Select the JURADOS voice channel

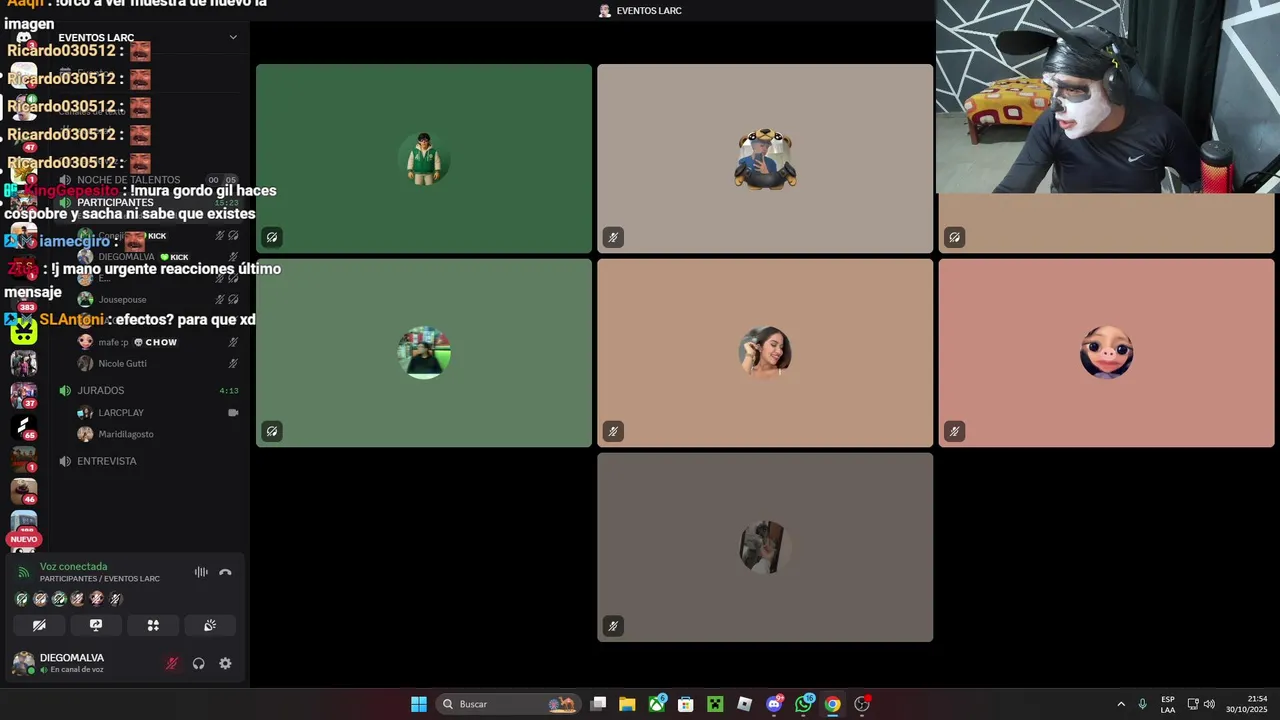click(101, 390)
